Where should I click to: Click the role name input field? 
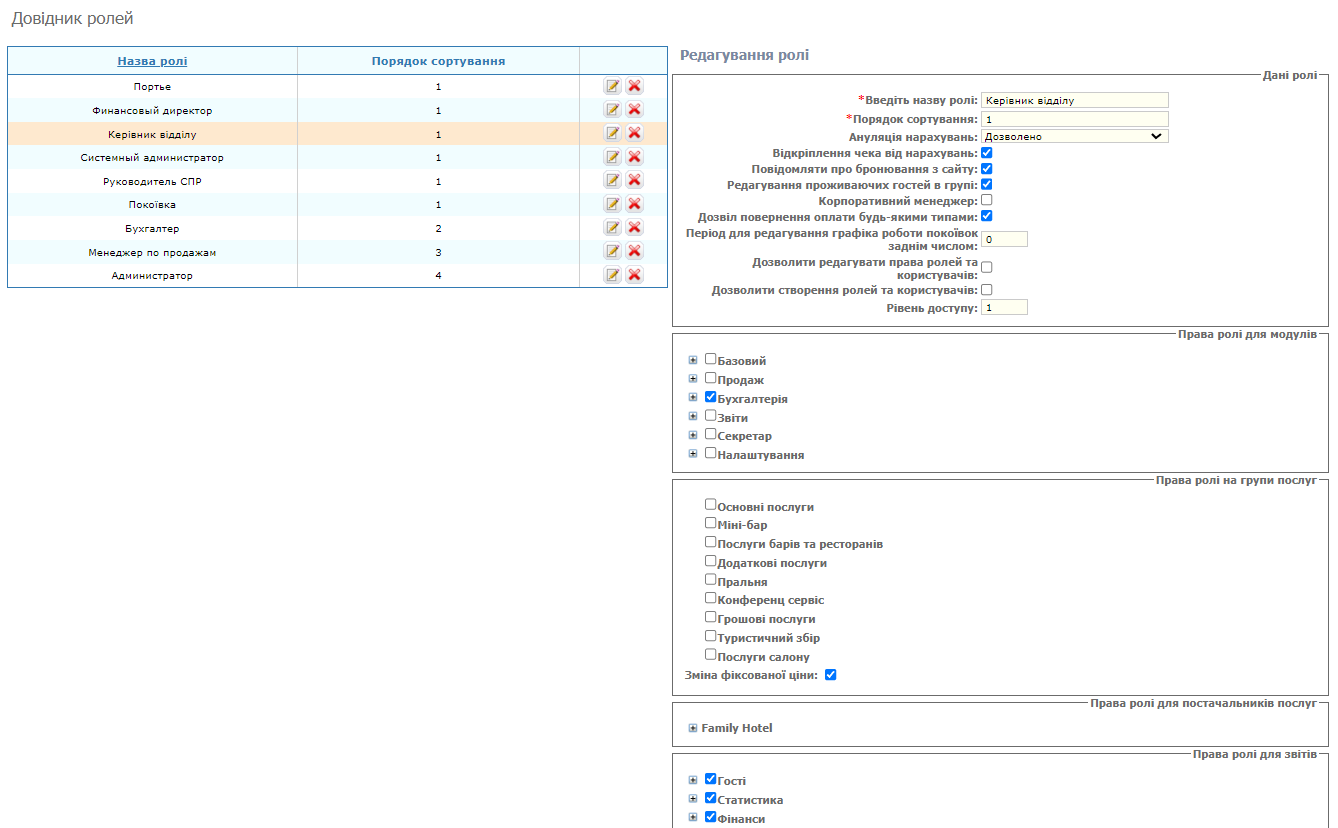coord(1074,100)
